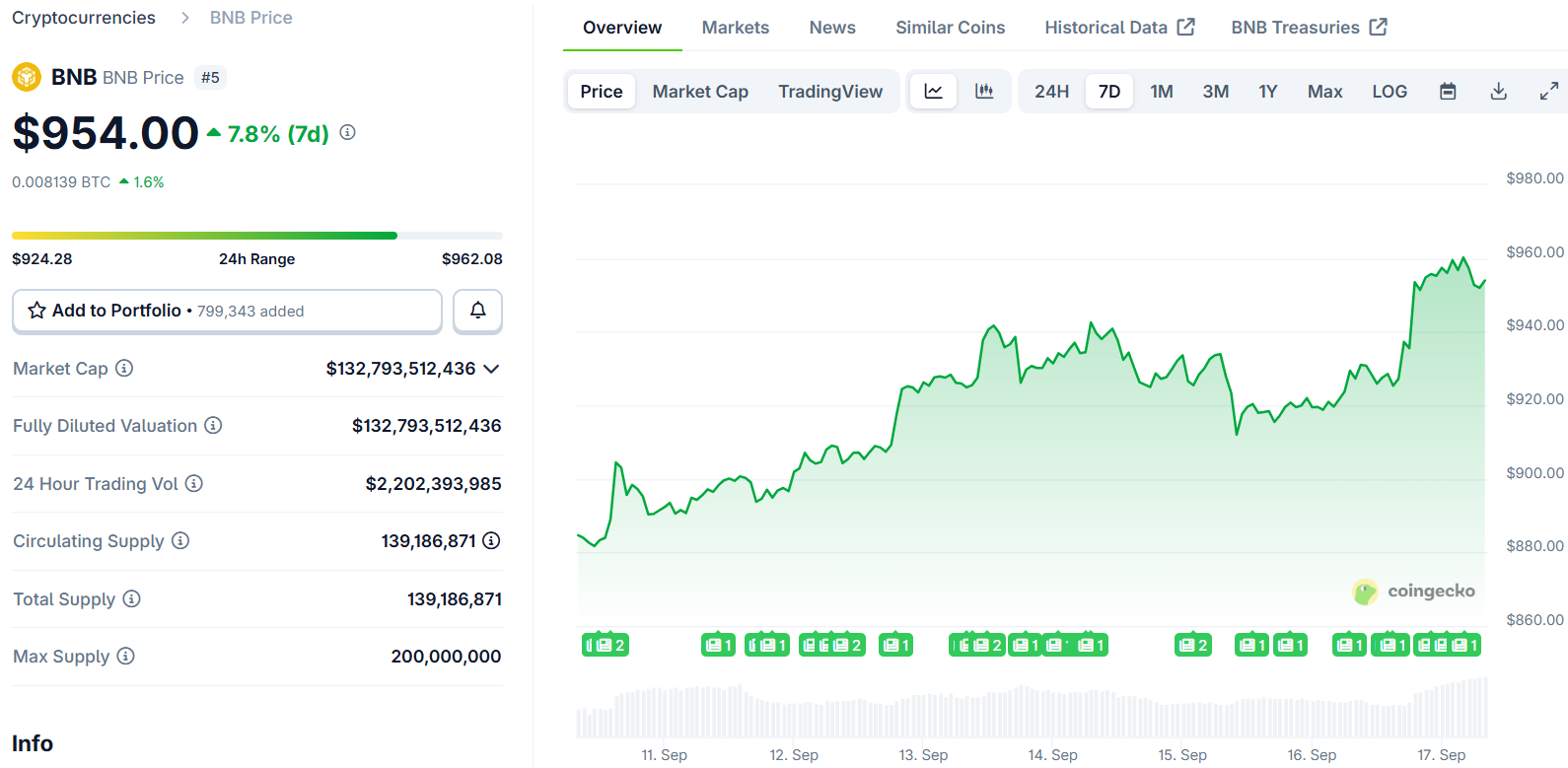Click the $954.00 price value
This screenshot has width=1568, height=768.
point(106,133)
